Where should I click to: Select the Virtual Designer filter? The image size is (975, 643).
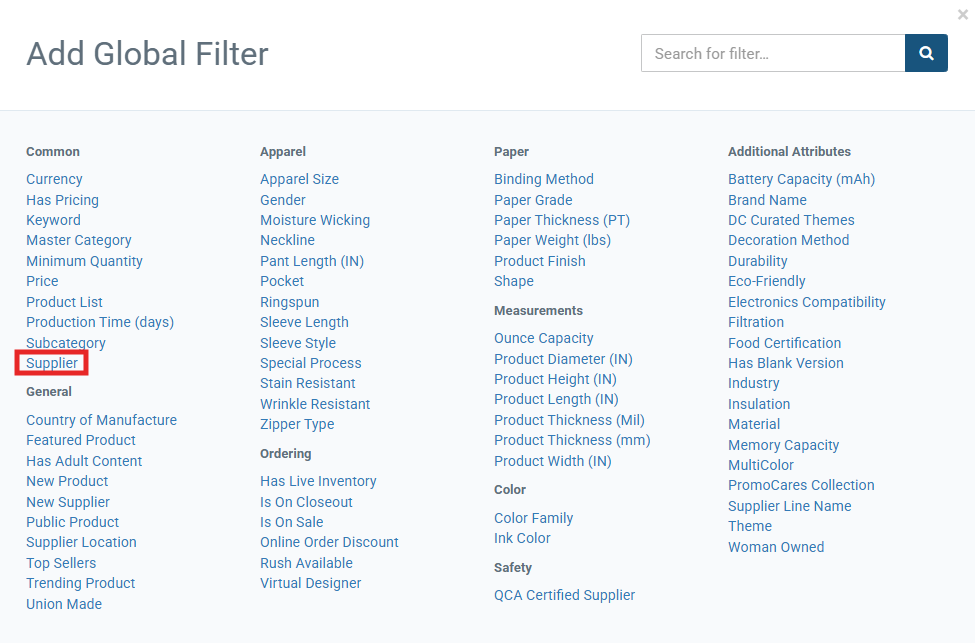(311, 583)
